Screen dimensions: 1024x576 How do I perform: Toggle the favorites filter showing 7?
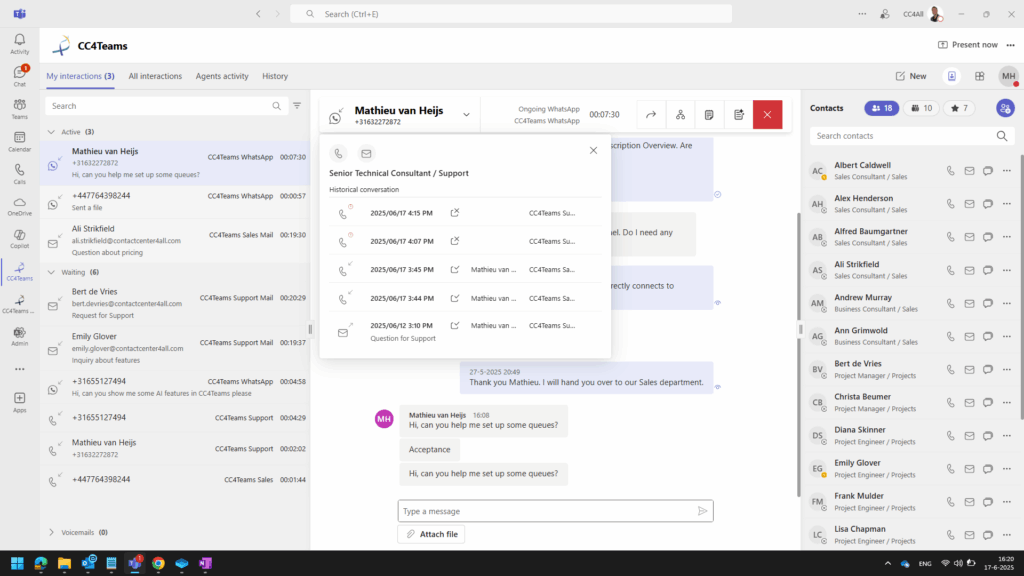[x=961, y=108]
